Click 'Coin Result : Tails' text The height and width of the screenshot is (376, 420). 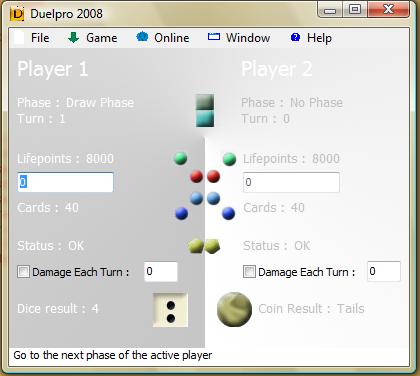311,309
